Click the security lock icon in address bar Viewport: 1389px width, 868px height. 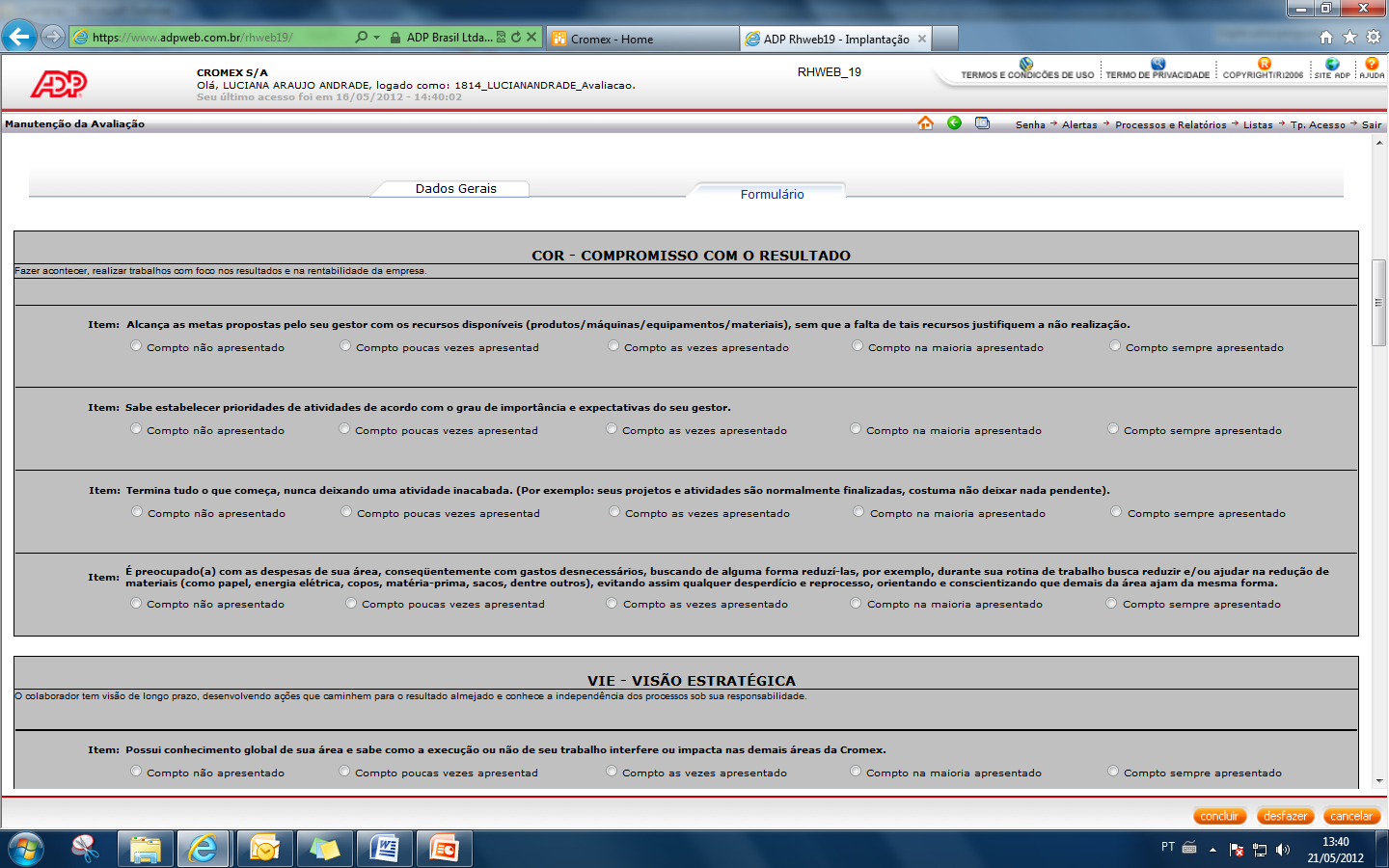click(395, 38)
